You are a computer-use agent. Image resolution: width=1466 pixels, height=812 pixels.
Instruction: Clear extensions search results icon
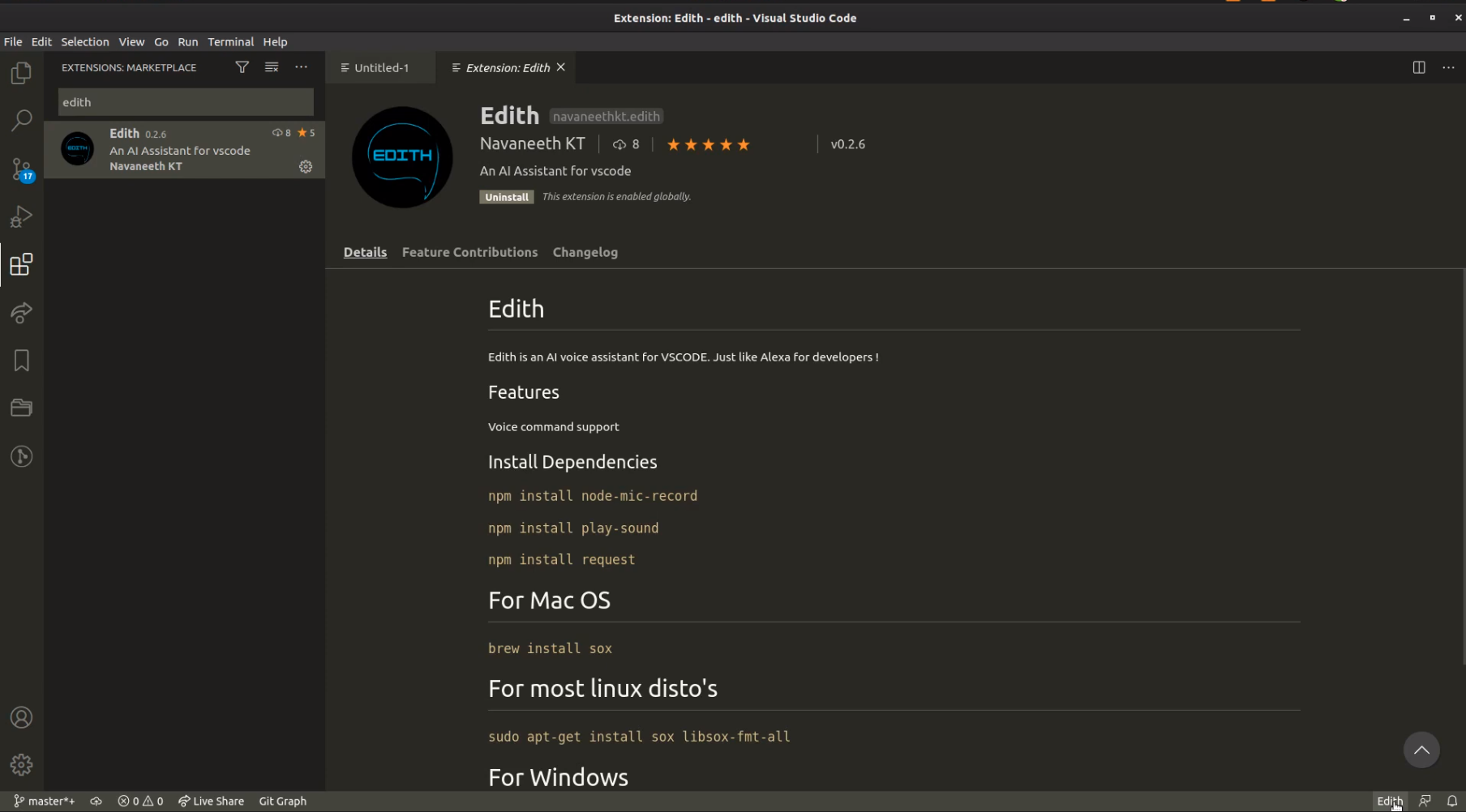coord(272,67)
